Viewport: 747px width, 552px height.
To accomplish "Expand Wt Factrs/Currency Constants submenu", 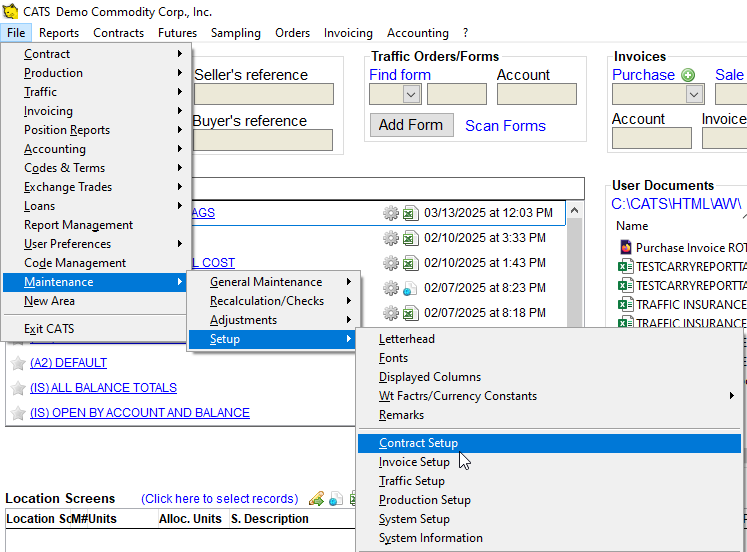I will coord(549,396).
